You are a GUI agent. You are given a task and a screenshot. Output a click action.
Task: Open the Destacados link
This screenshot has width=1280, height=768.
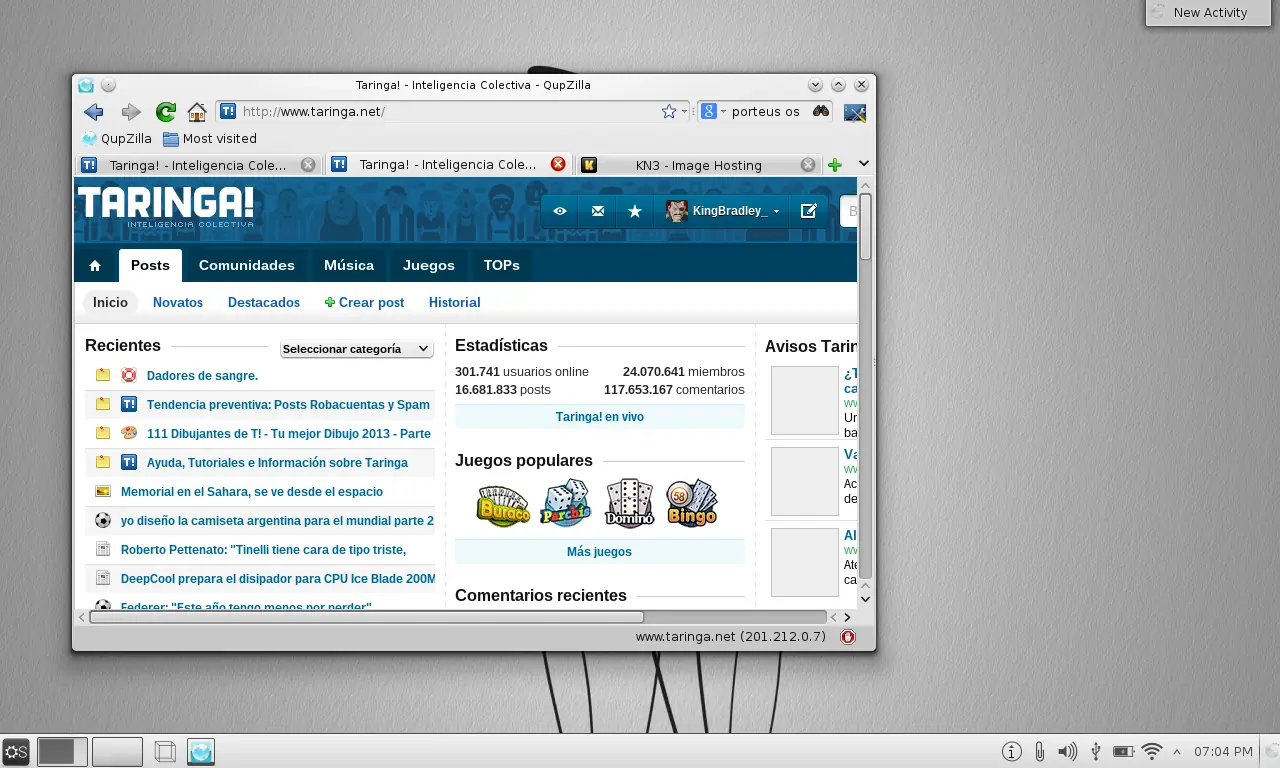pos(264,302)
